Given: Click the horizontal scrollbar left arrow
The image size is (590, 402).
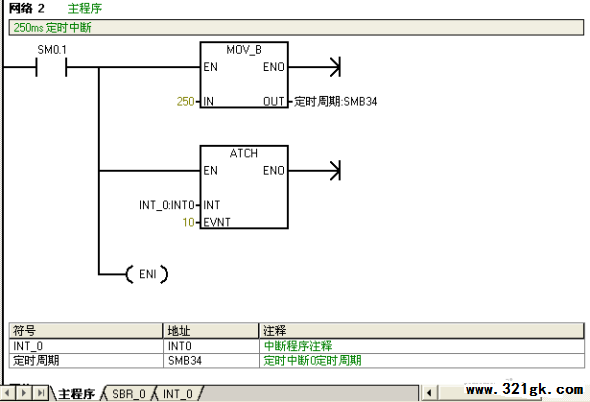Looking at the screenshot, I should (x=429, y=393).
